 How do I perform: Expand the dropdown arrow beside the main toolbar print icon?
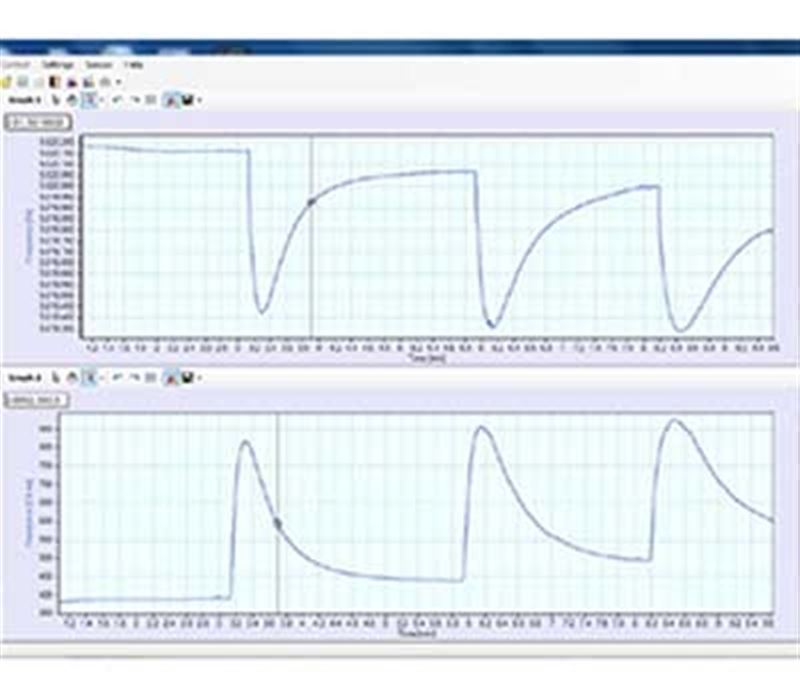click(118, 81)
